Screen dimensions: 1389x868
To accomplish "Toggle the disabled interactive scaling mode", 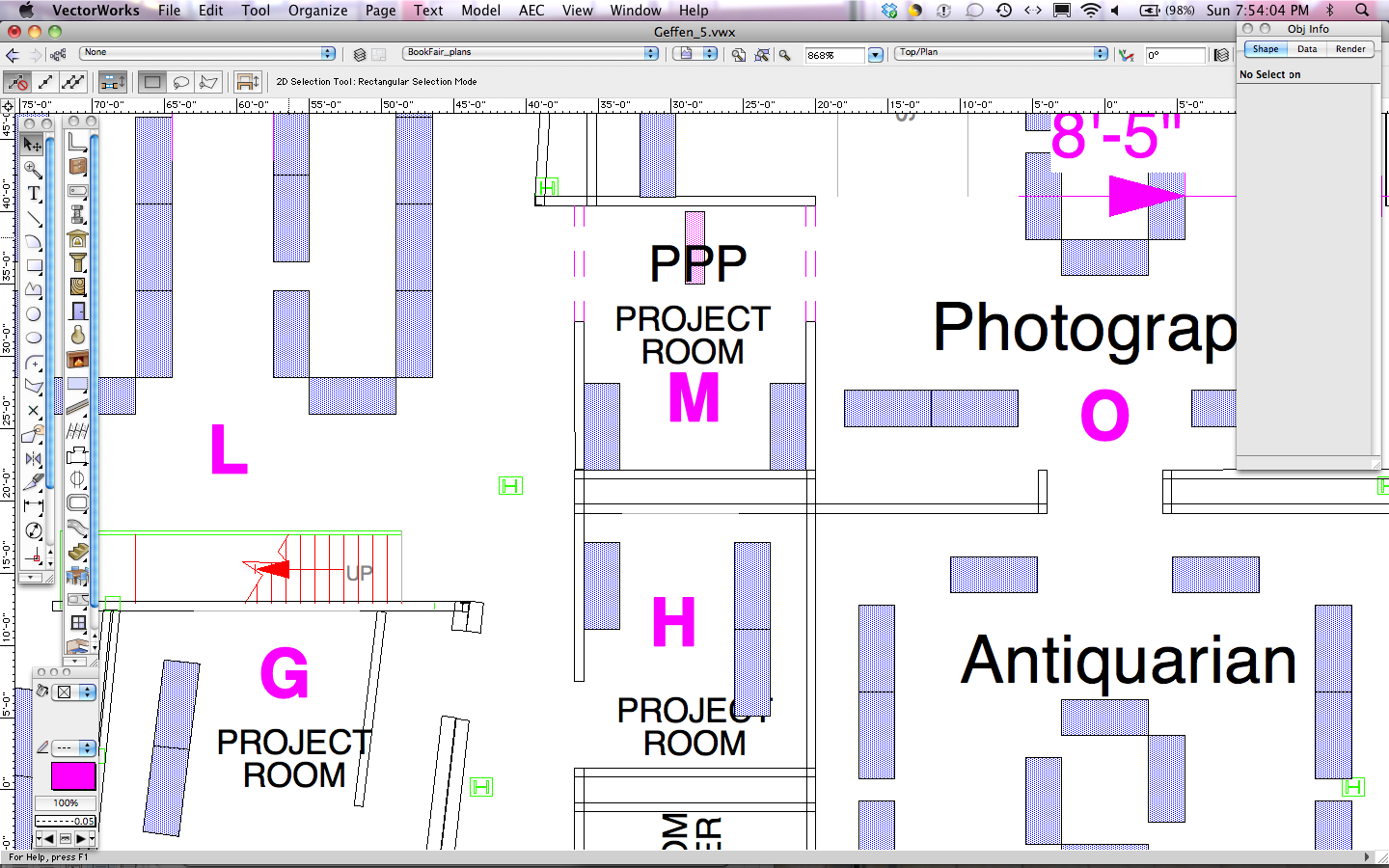I will tap(17, 82).
